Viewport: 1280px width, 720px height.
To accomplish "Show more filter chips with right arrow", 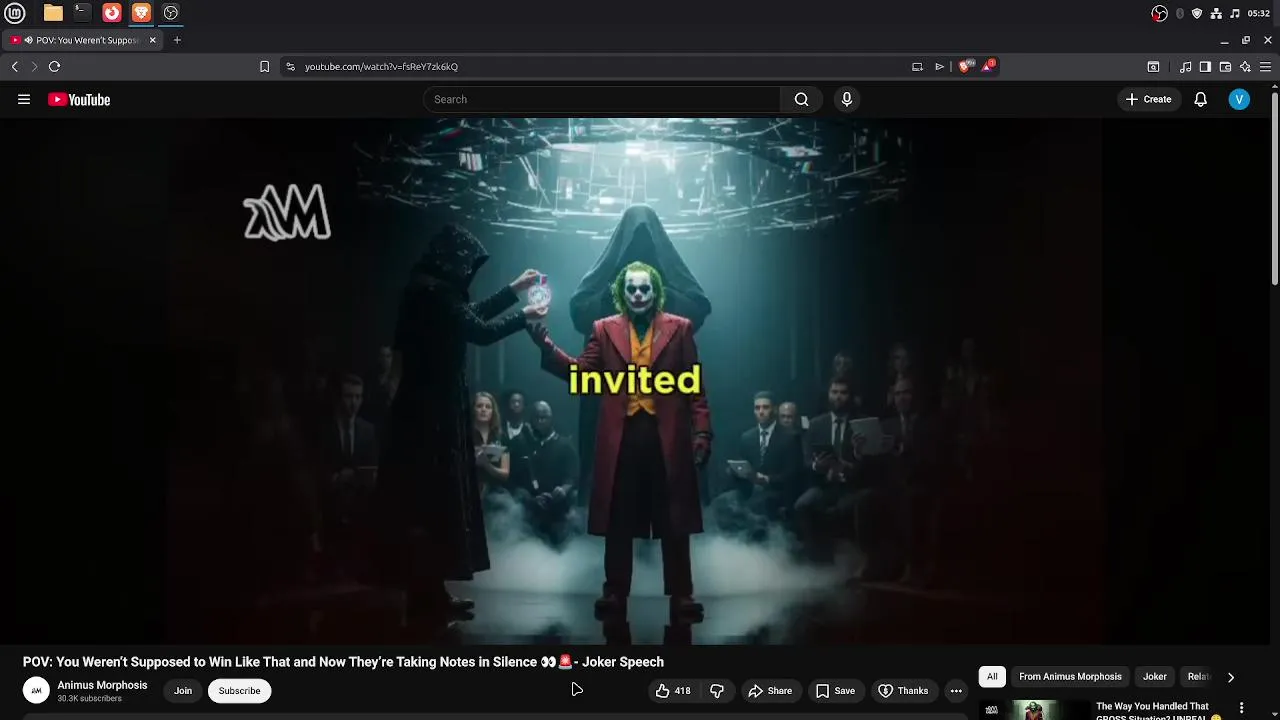I will point(1231,677).
